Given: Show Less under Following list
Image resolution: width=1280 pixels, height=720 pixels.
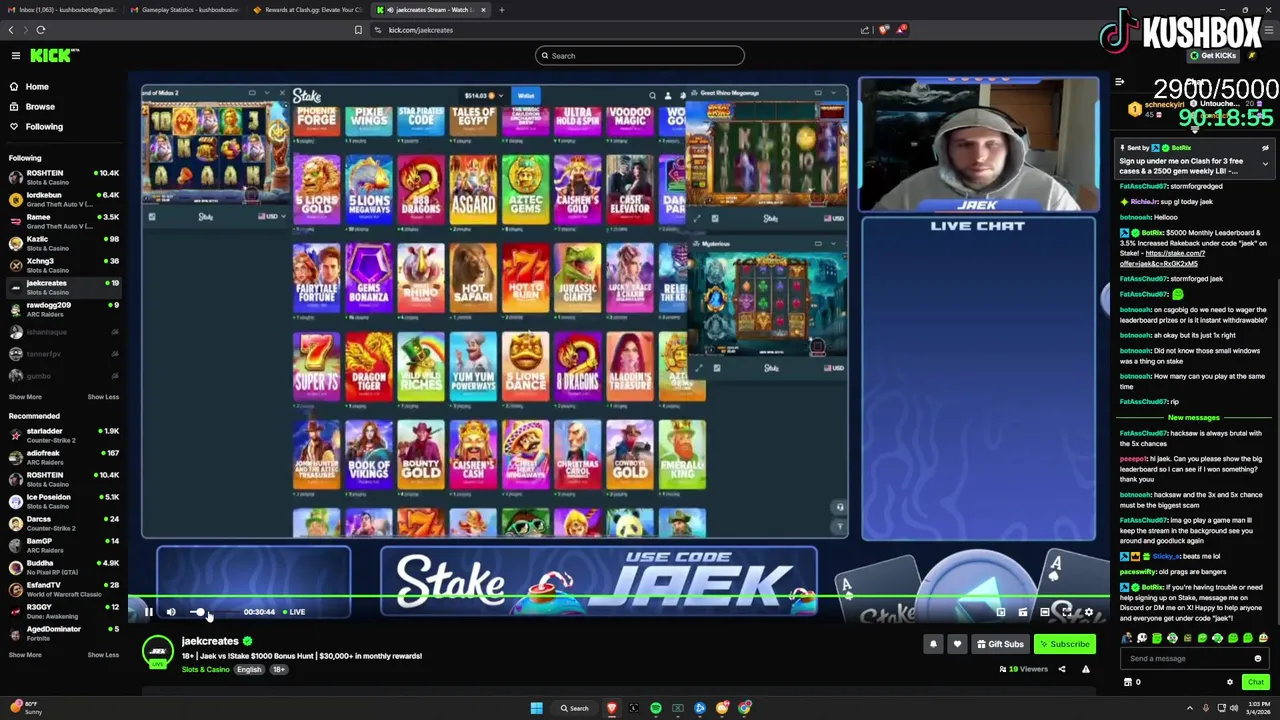Looking at the screenshot, I should click(x=103, y=397).
